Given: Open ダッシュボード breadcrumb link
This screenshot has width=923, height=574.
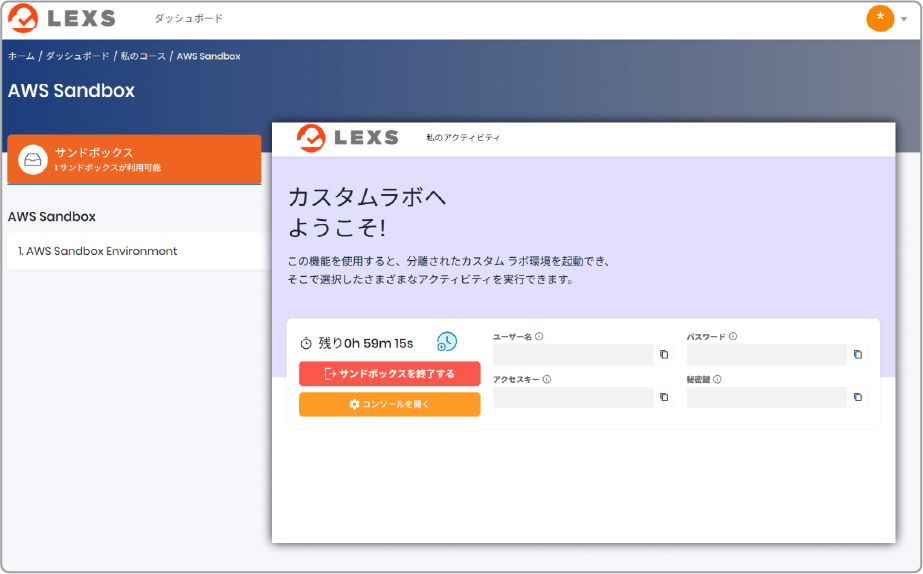Looking at the screenshot, I should click(78, 56).
